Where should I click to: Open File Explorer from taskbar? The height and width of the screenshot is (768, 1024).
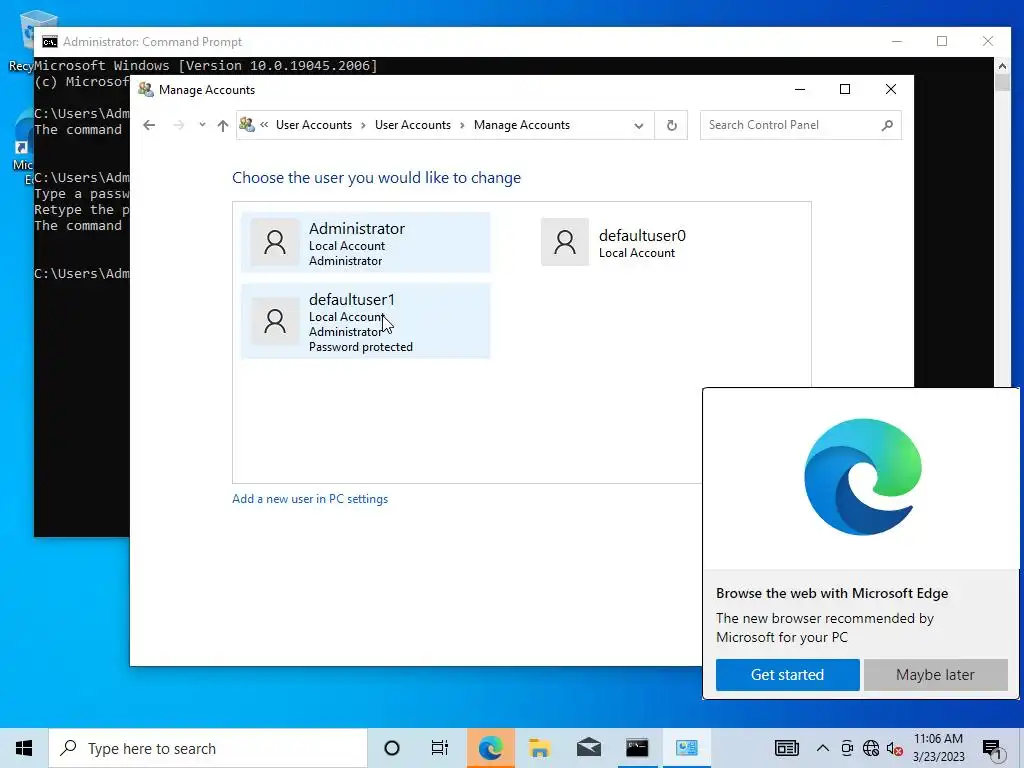[x=539, y=748]
